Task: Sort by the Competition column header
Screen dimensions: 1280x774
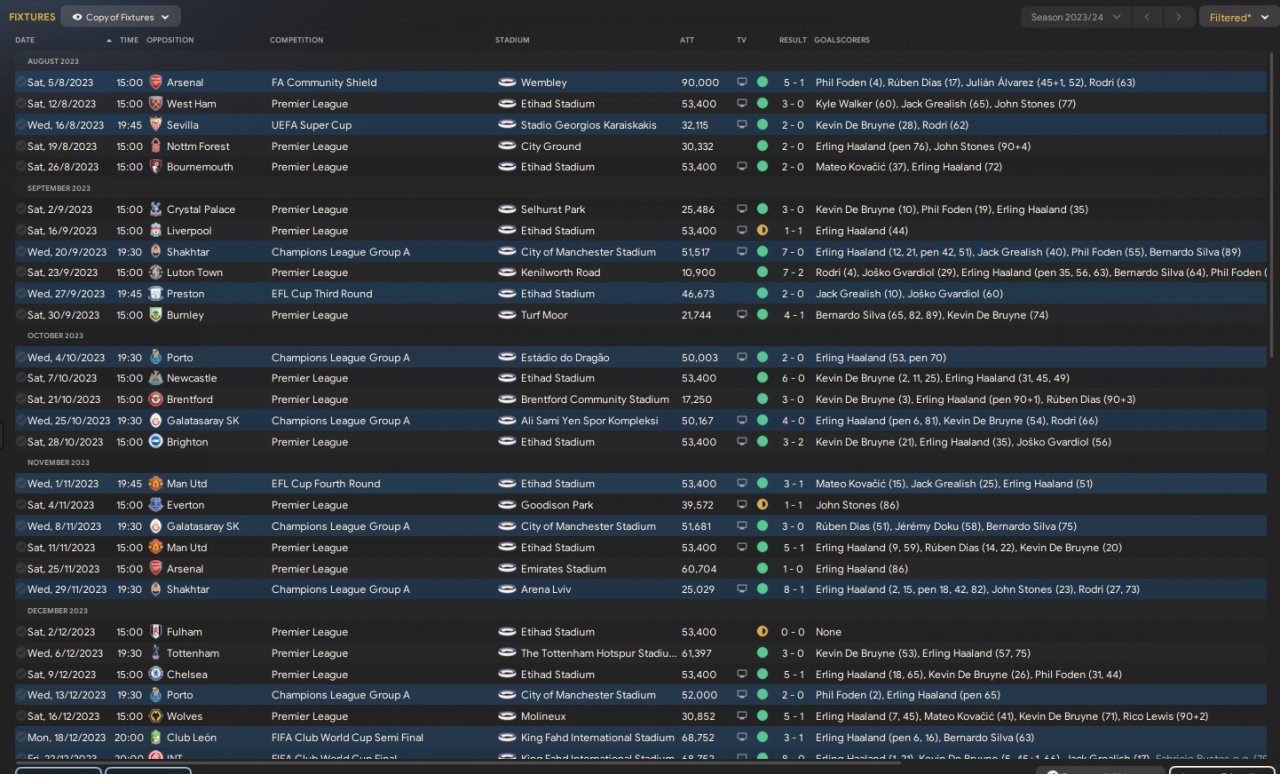Action: (297, 40)
